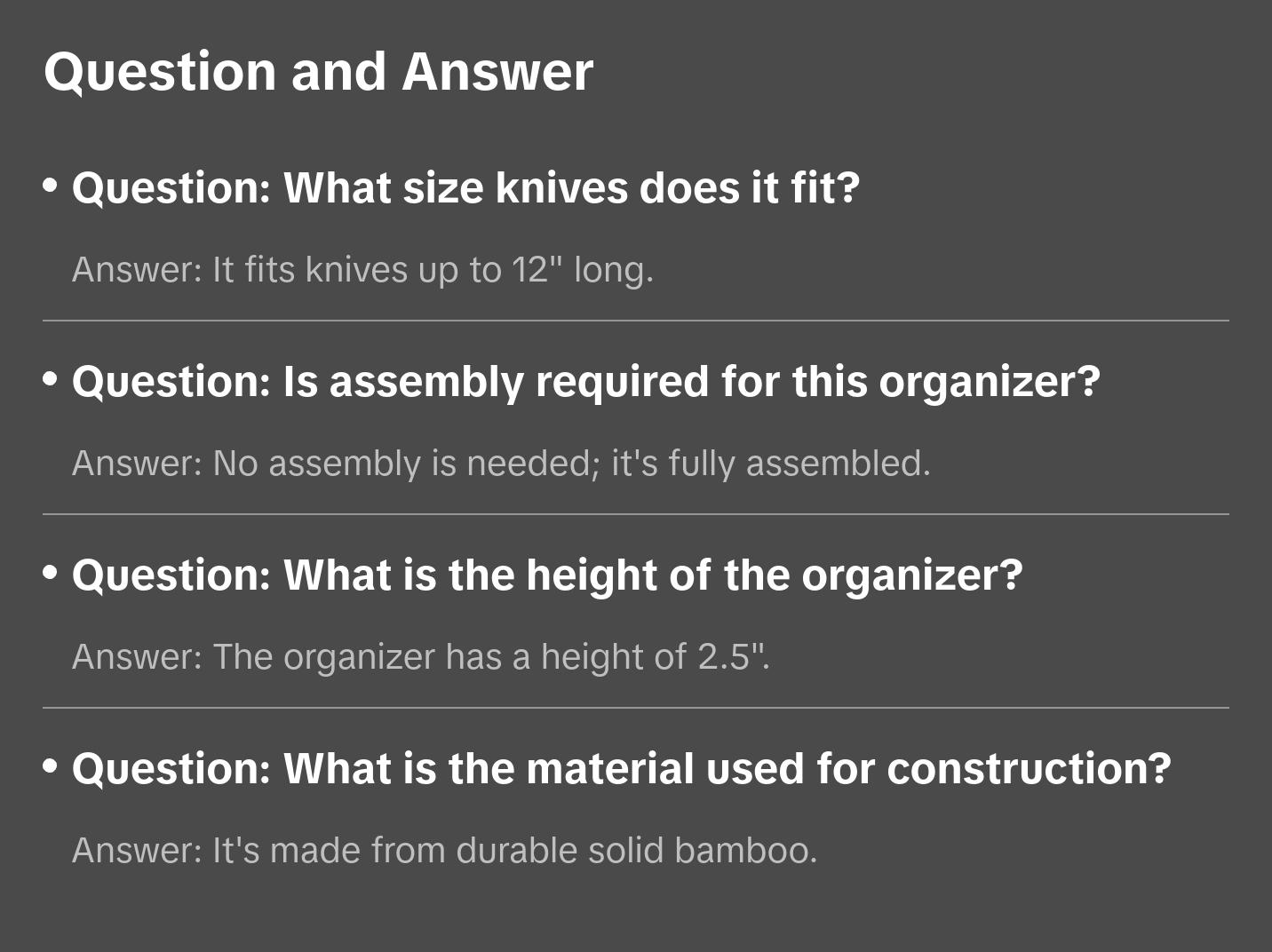1272x952 pixels.
Task: Click the bullet beside the material question
Action: (51, 766)
